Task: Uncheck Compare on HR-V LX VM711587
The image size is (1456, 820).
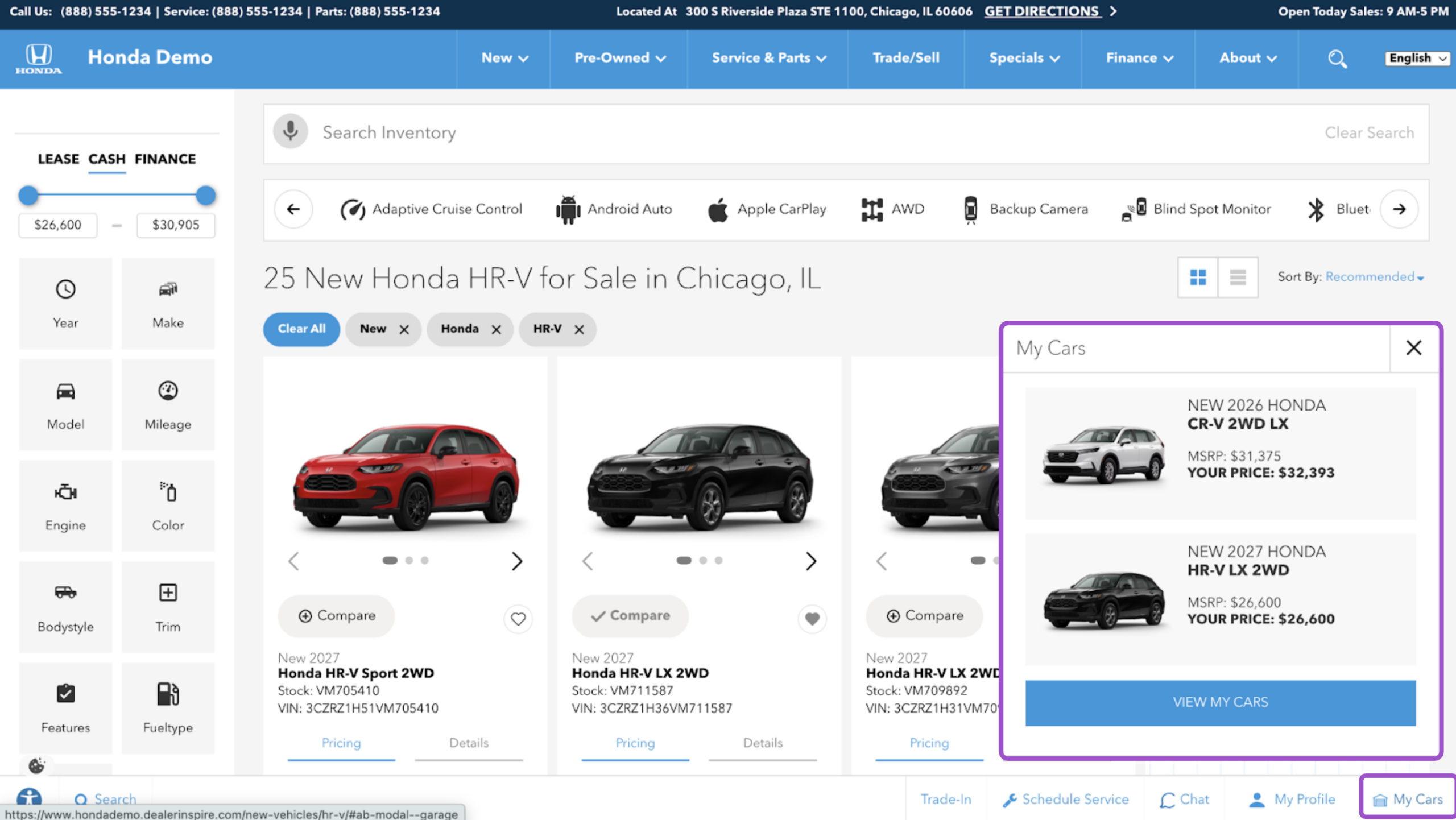Action: (x=630, y=616)
